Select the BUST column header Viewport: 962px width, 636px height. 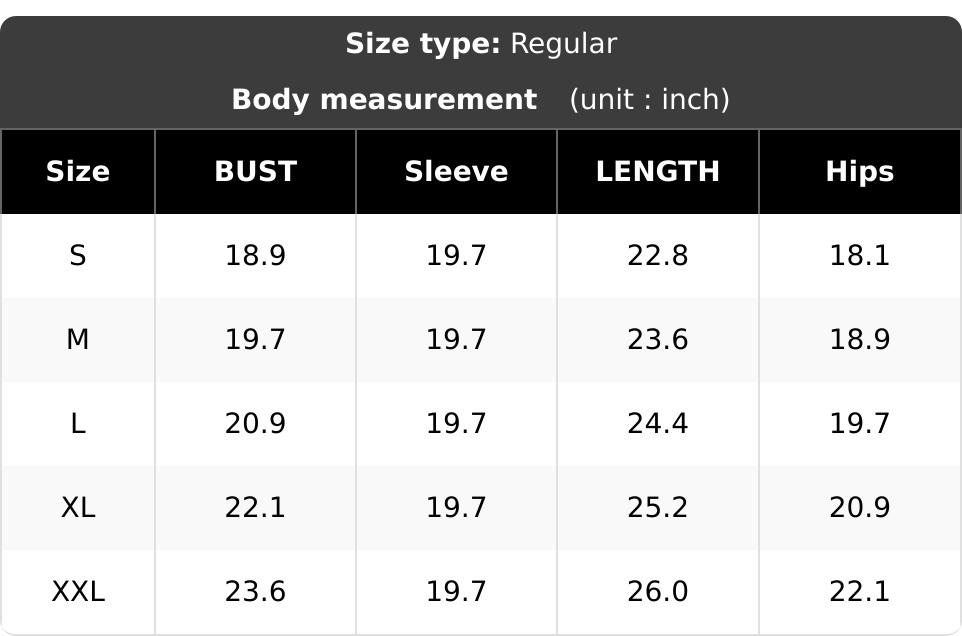click(255, 171)
